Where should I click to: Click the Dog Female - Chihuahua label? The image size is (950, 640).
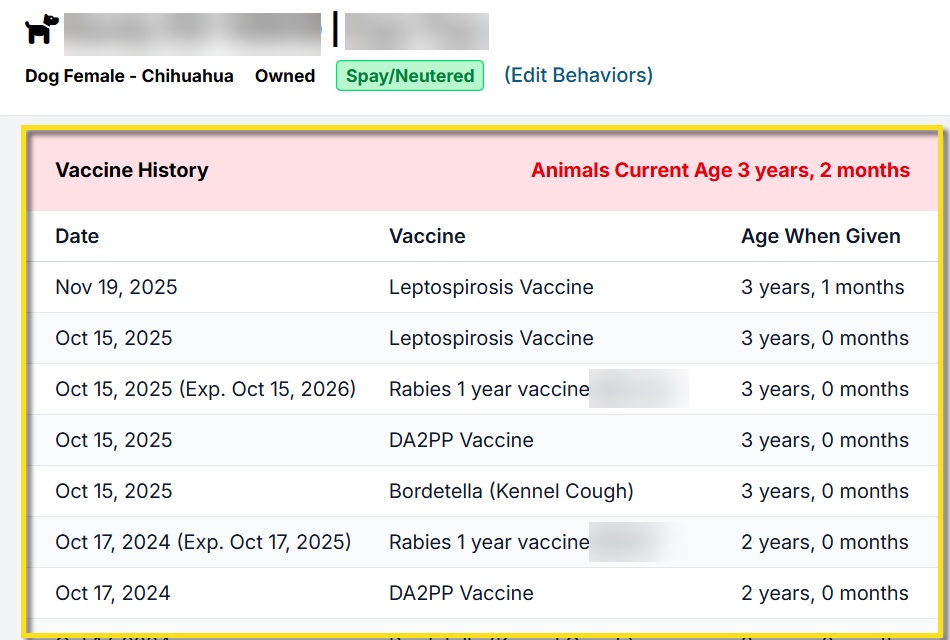pos(129,76)
